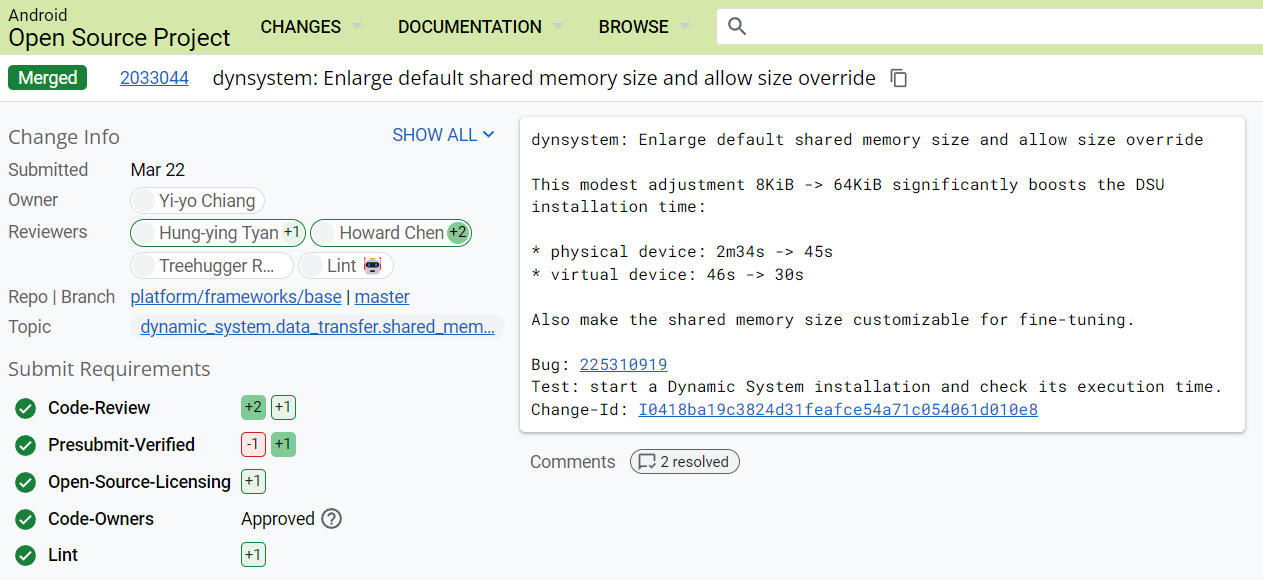The width and height of the screenshot is (1263, 580).
Task: Click the Open-Source-Licensing status check icon
Action: click(x=25, y=482)
